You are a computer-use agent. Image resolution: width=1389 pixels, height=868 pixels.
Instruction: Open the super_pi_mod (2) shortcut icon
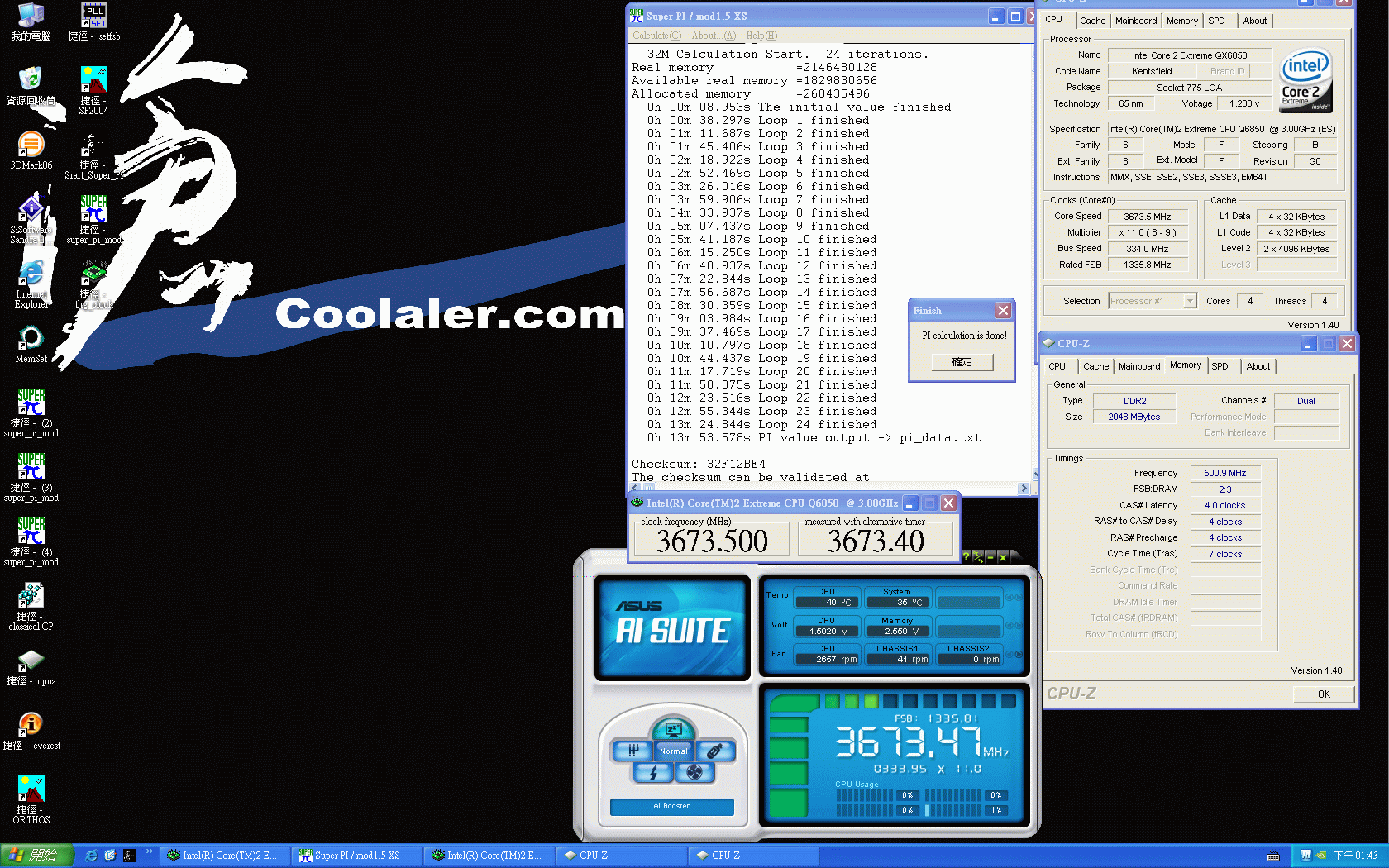pos(31,413)
